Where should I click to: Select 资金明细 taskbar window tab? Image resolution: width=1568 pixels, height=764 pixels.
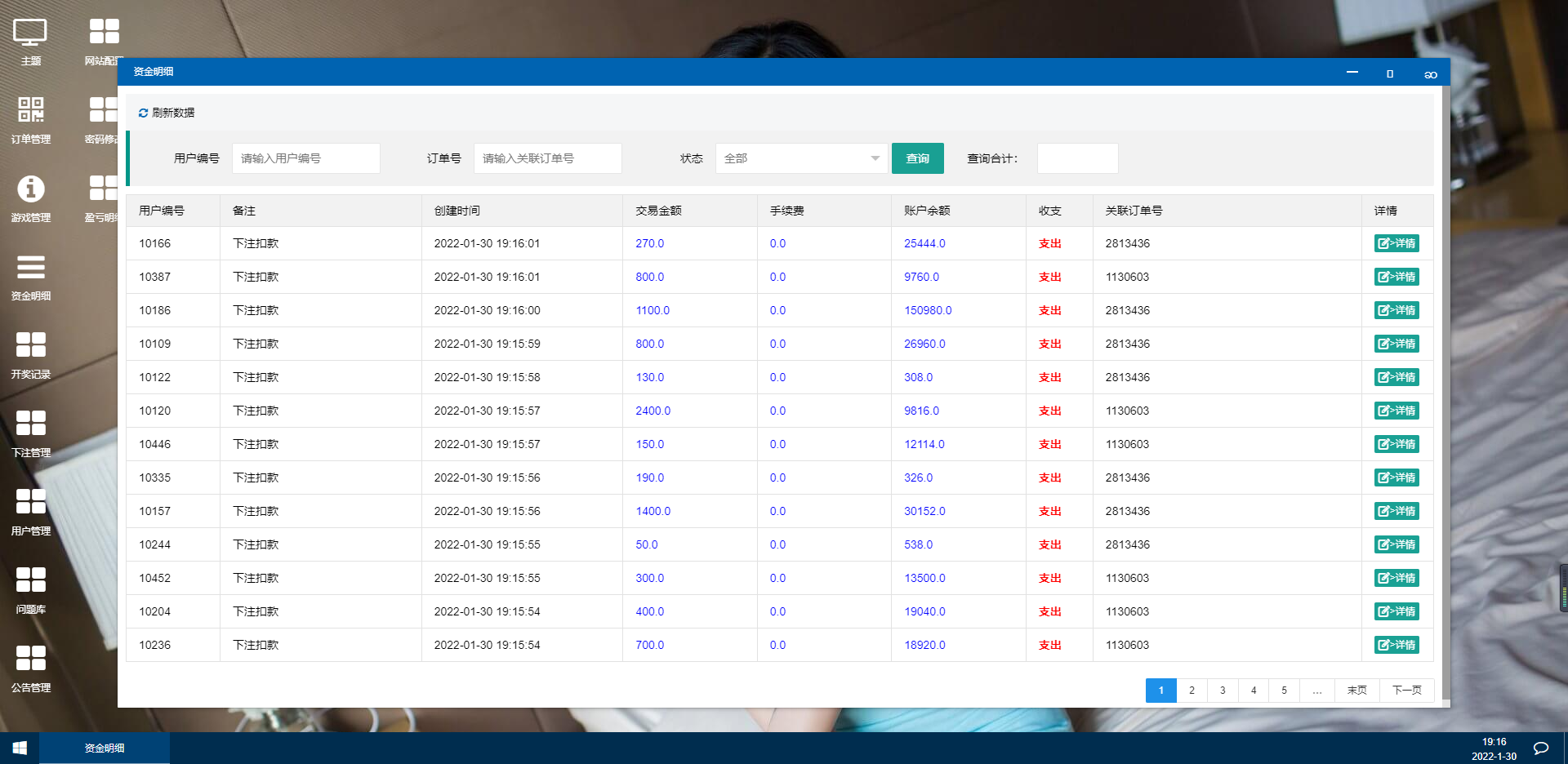[x=105, y=748]
